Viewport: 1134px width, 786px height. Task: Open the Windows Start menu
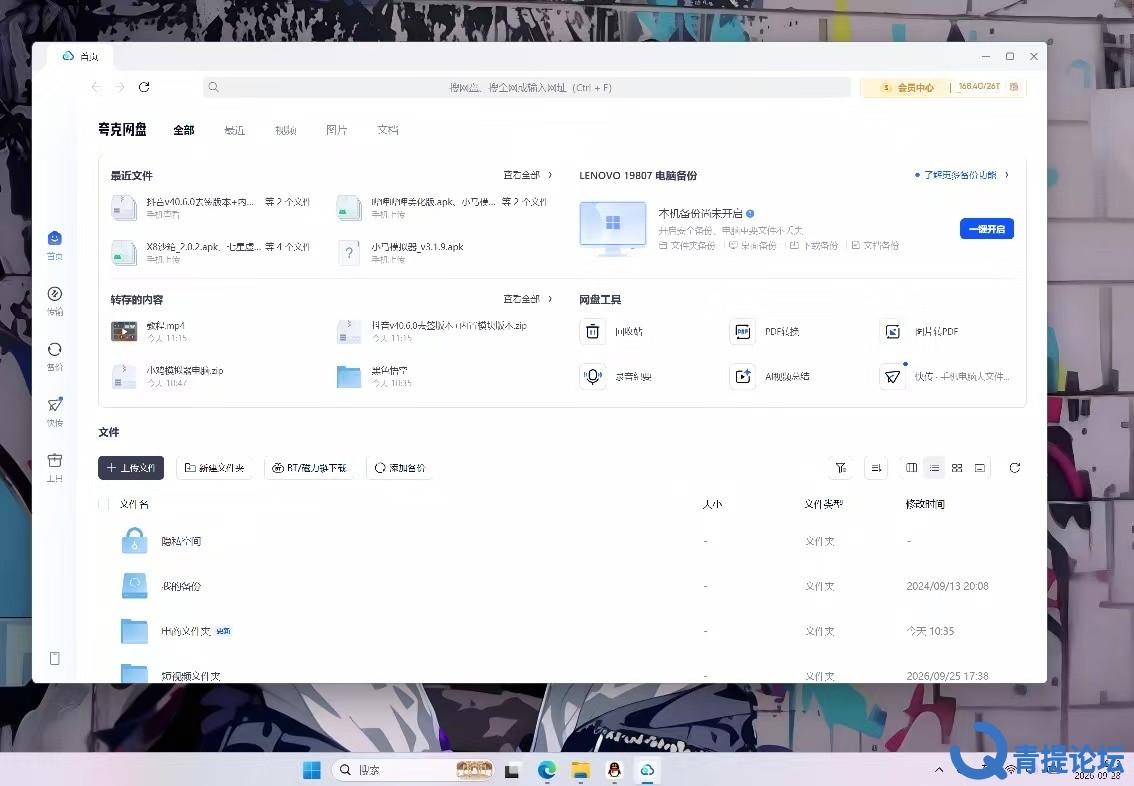[312, 770]
